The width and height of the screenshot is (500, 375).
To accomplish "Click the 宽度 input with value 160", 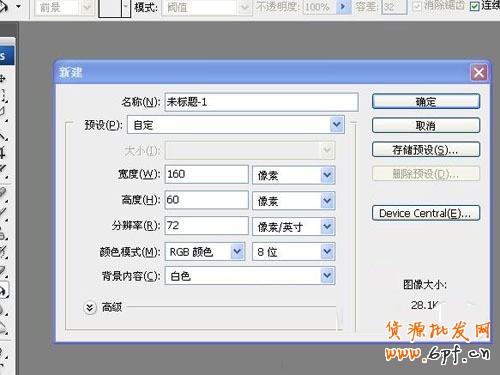I will pos(206,174).
